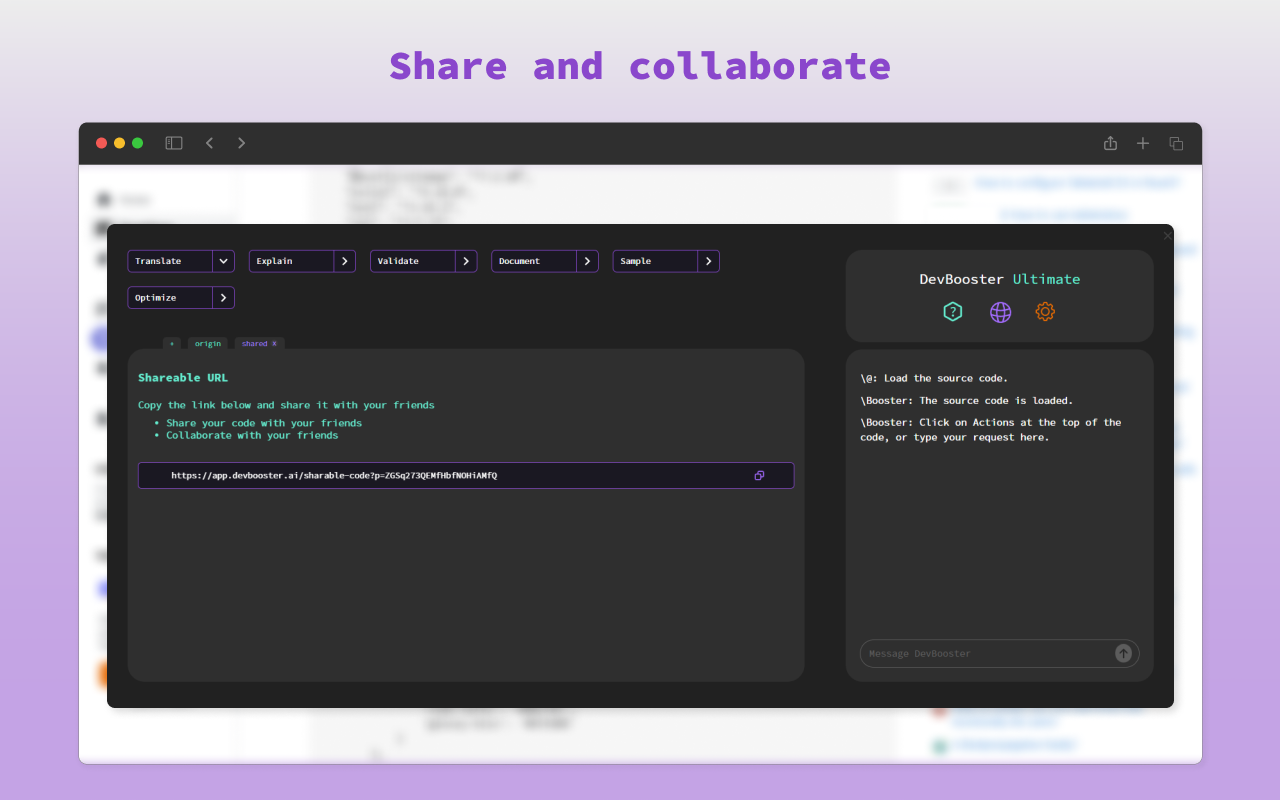Screen dimensions: 1280x800
Task: Click the Shareable URL heading
Action: click(183, 378)
